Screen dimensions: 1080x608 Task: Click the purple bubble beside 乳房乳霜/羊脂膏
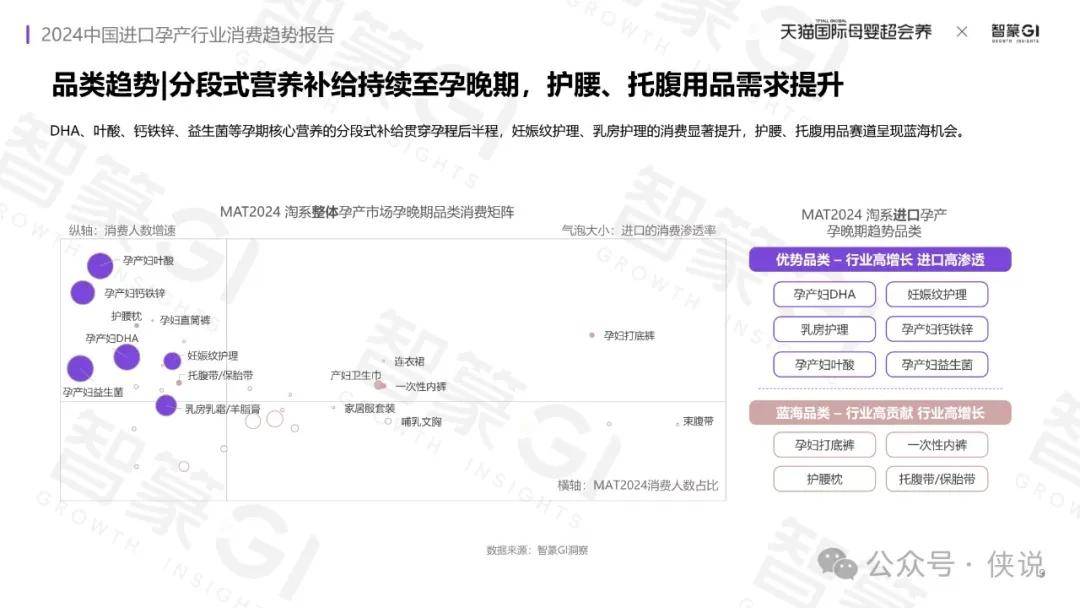click(166, 405)
